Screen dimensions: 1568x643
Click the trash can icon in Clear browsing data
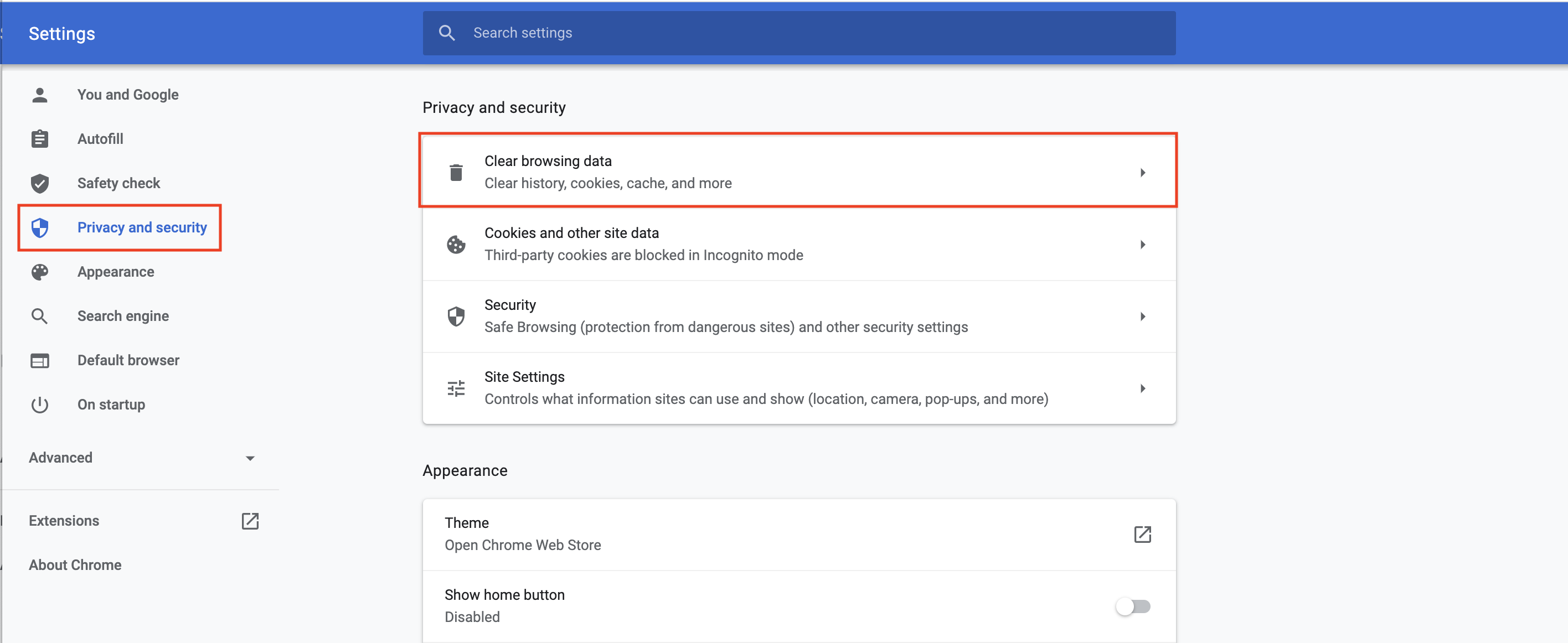coord(456,173)
